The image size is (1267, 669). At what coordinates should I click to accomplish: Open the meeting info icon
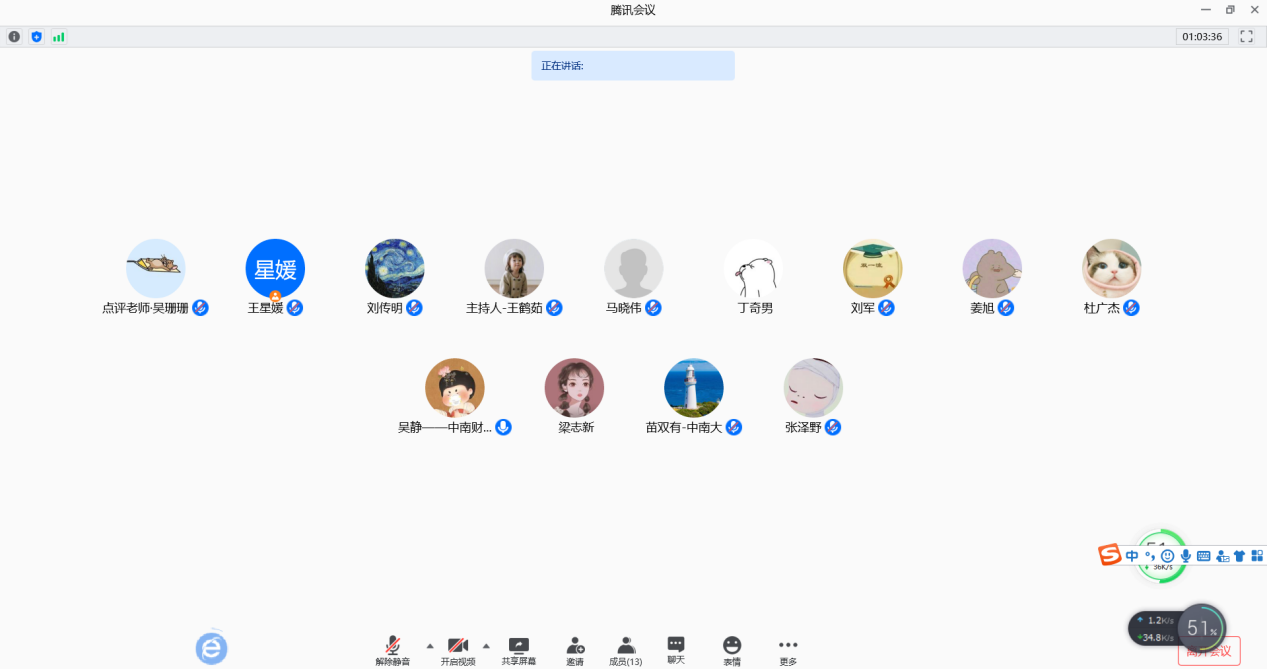[14, 37]
